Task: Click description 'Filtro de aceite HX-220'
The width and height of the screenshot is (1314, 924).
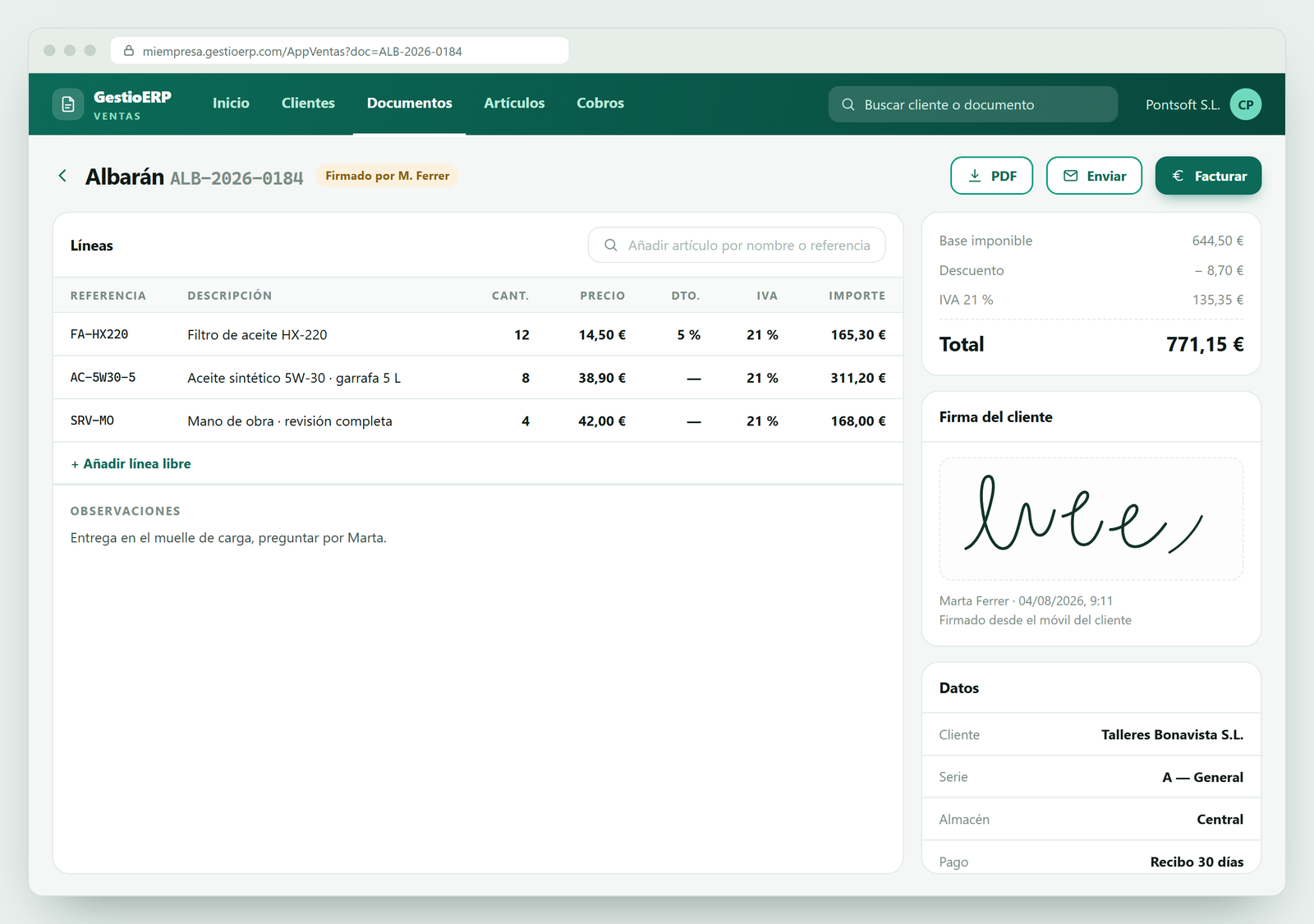Action: pos(257,335)
